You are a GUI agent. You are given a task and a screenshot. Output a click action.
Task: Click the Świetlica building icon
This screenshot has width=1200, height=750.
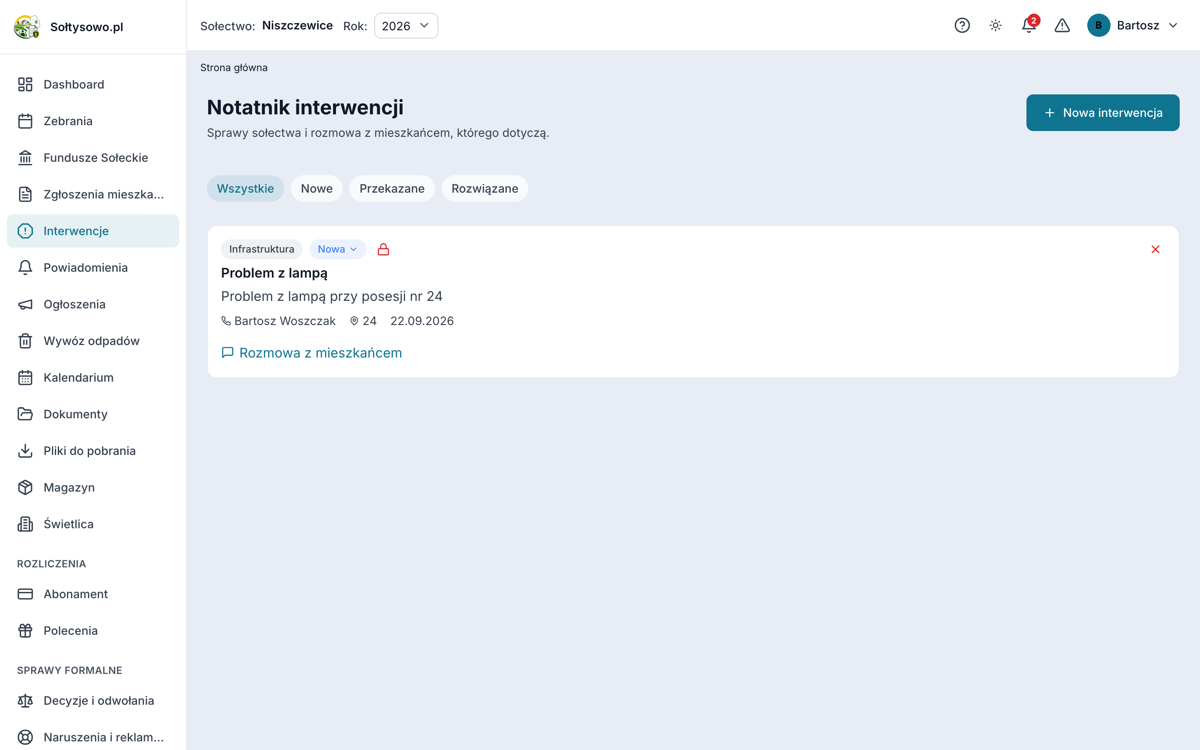pyautogui.click(x=25, y=524)
